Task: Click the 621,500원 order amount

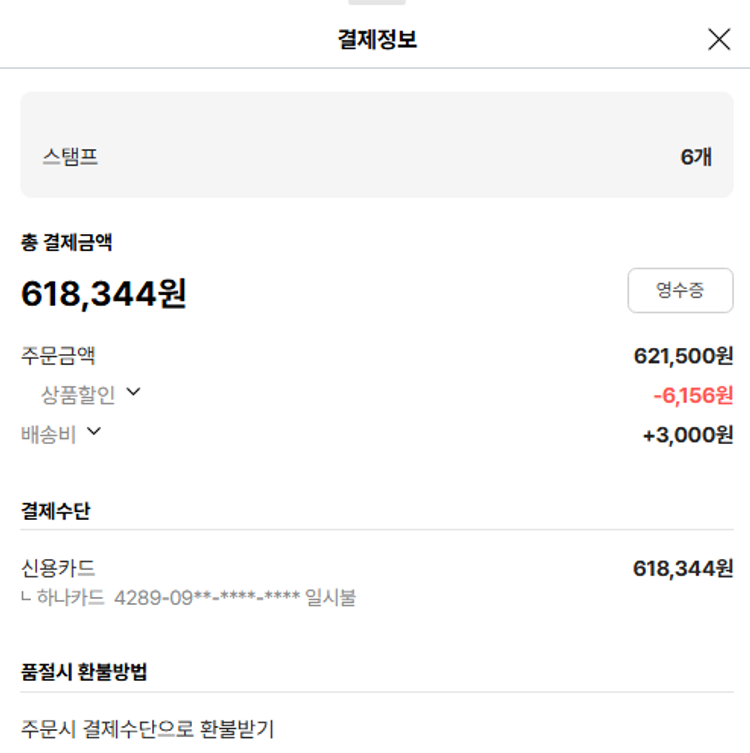Action: 683,355
